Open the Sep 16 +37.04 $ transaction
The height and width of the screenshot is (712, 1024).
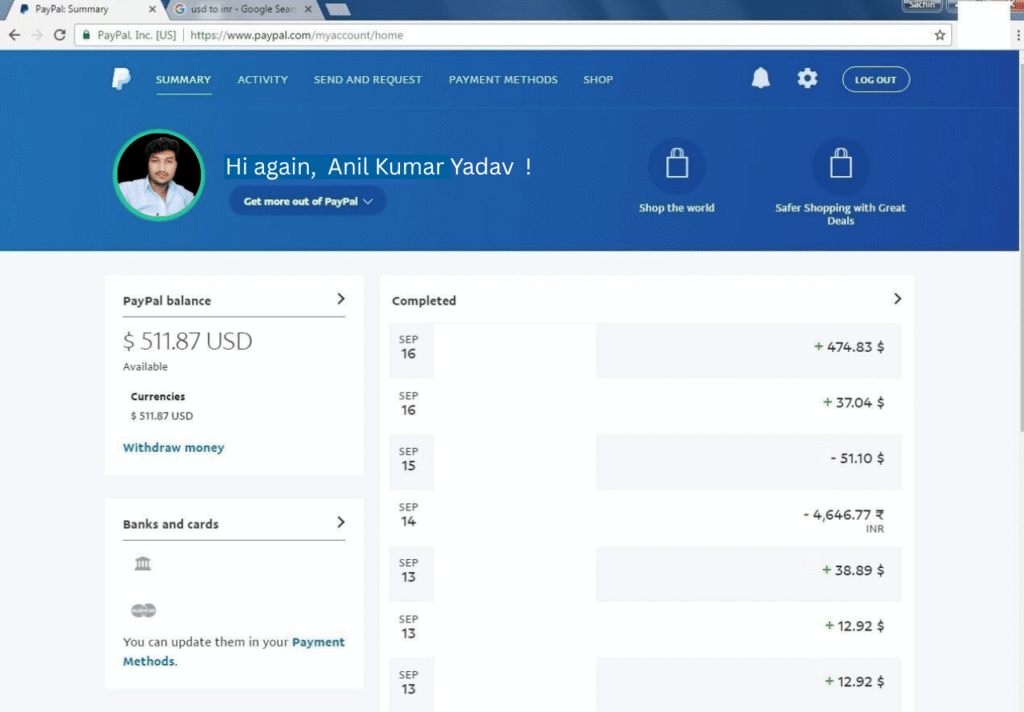click(645, 406)
